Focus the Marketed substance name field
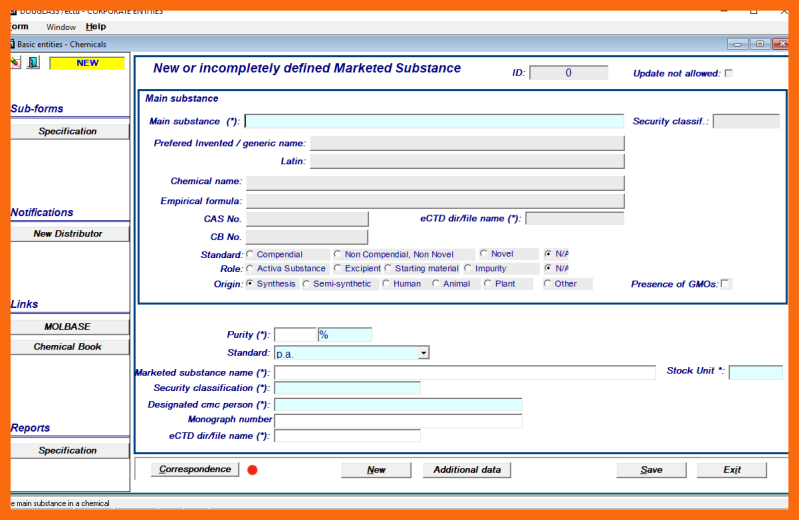 (465, 373)
